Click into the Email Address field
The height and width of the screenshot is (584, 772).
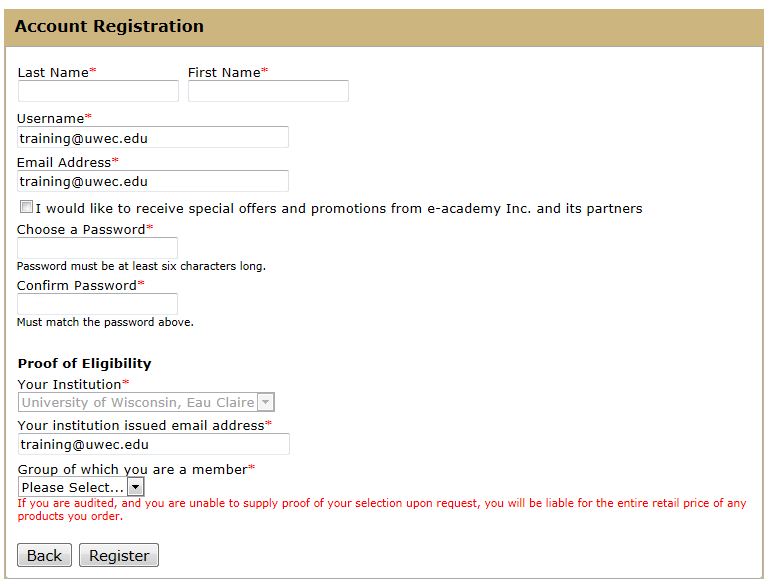point(153,181)
